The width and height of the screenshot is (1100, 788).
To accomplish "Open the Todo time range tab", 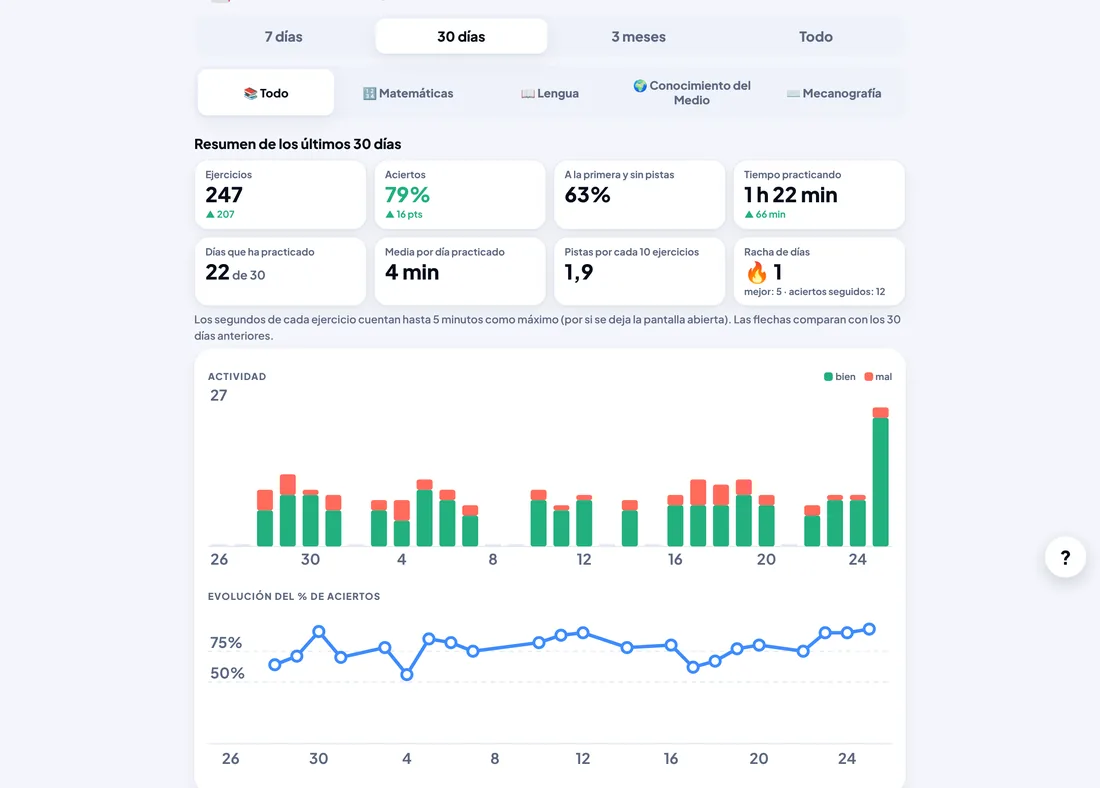I will [x=816, y=36].
